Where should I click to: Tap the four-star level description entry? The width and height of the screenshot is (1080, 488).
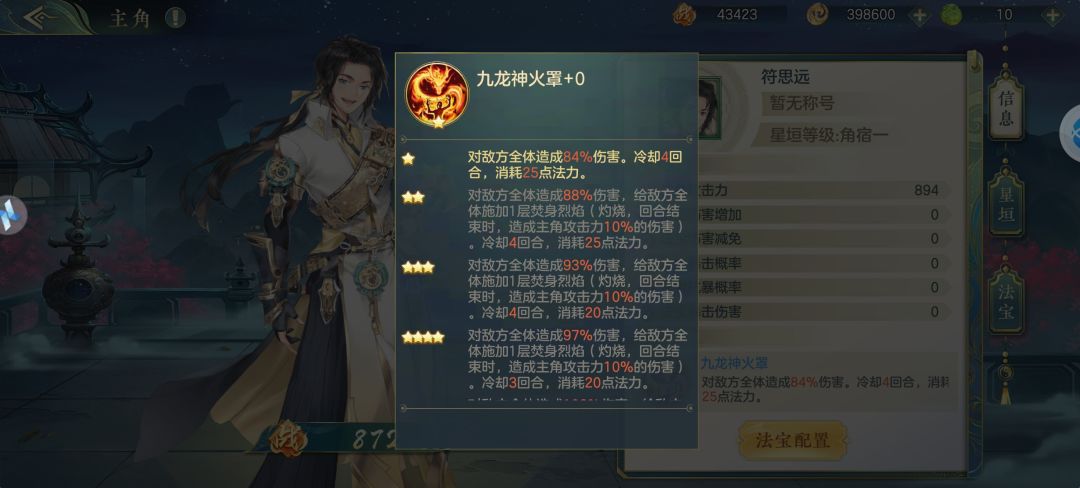pos(545,359)
